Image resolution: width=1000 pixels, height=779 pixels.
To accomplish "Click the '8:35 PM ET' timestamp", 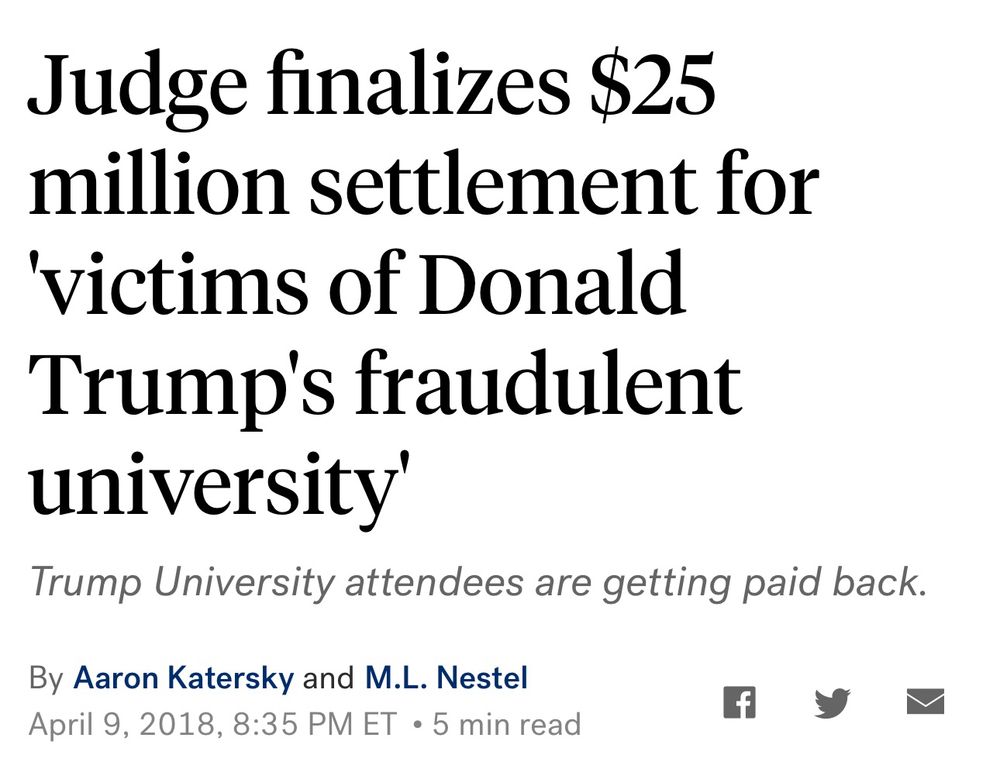I will click(315, 724).
